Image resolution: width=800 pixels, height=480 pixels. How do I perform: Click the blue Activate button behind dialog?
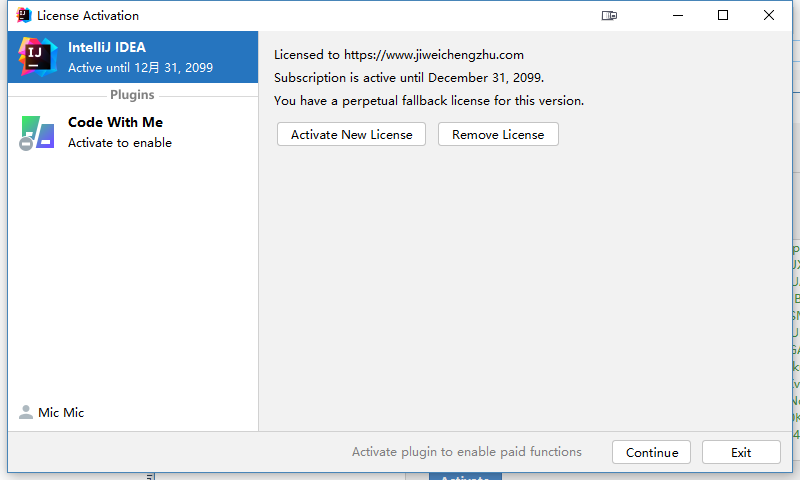click(x=465, y=476)
